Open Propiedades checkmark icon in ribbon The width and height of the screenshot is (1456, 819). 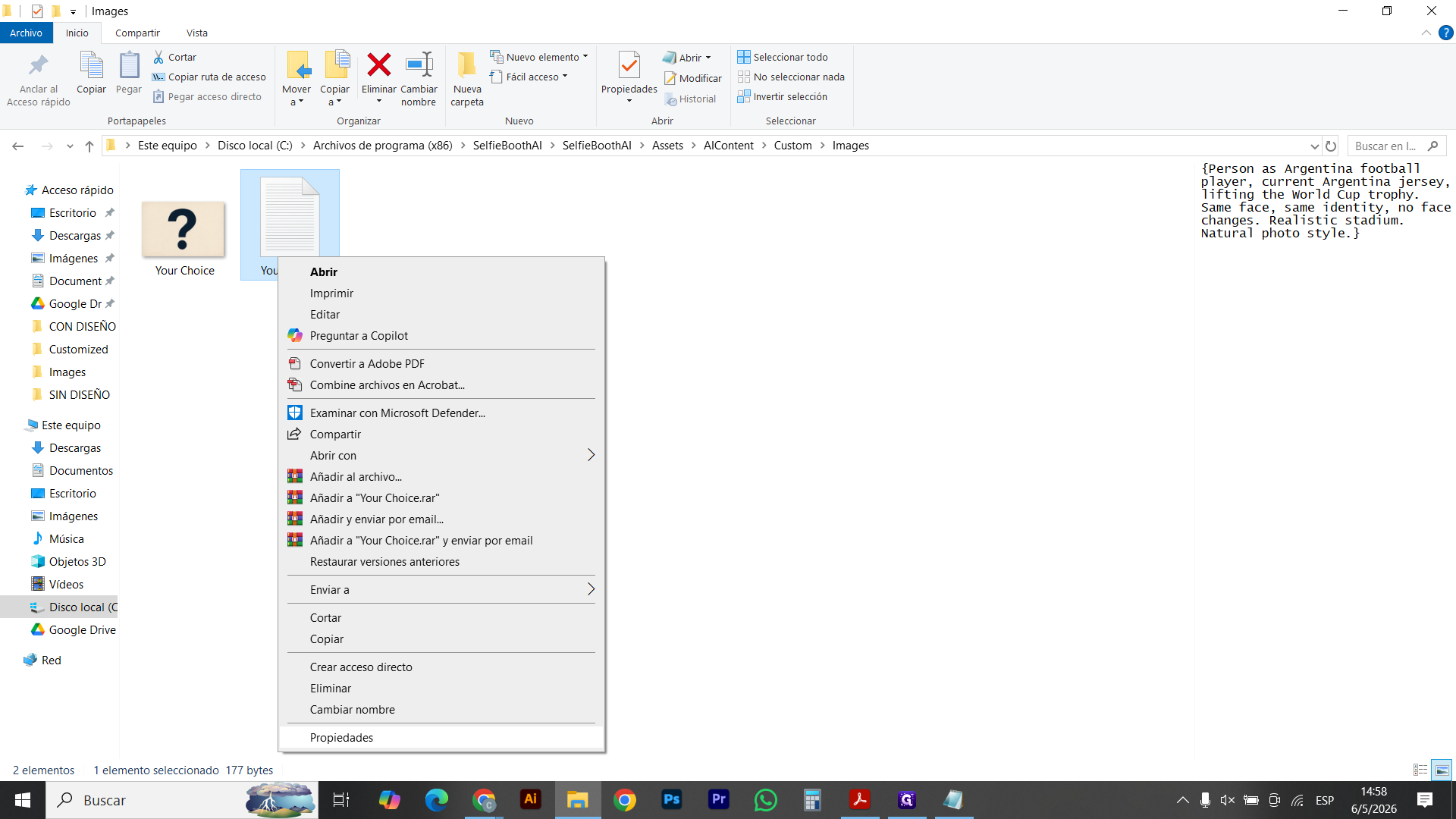click(629, 65)
